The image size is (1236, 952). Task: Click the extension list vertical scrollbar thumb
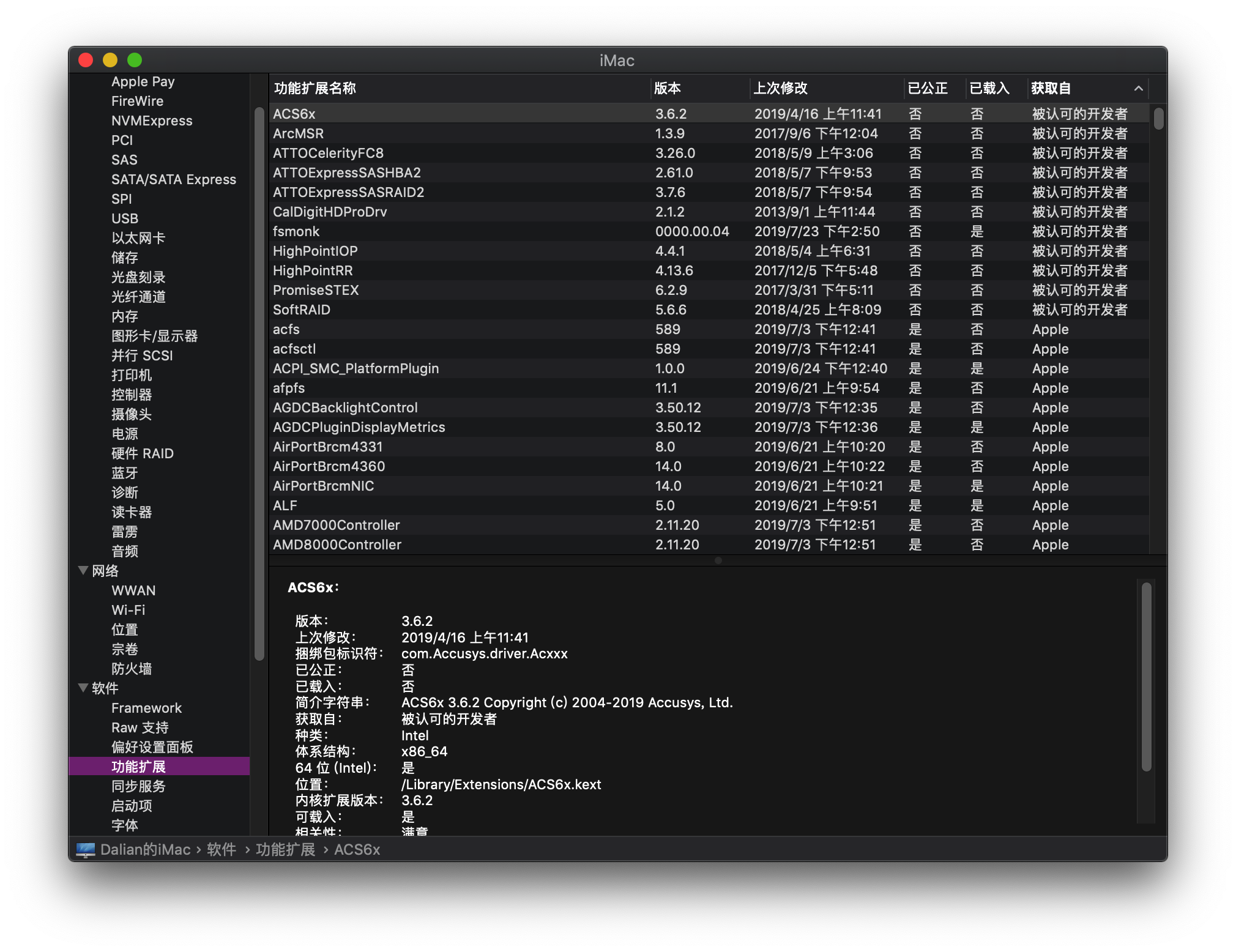point(1158,118)
